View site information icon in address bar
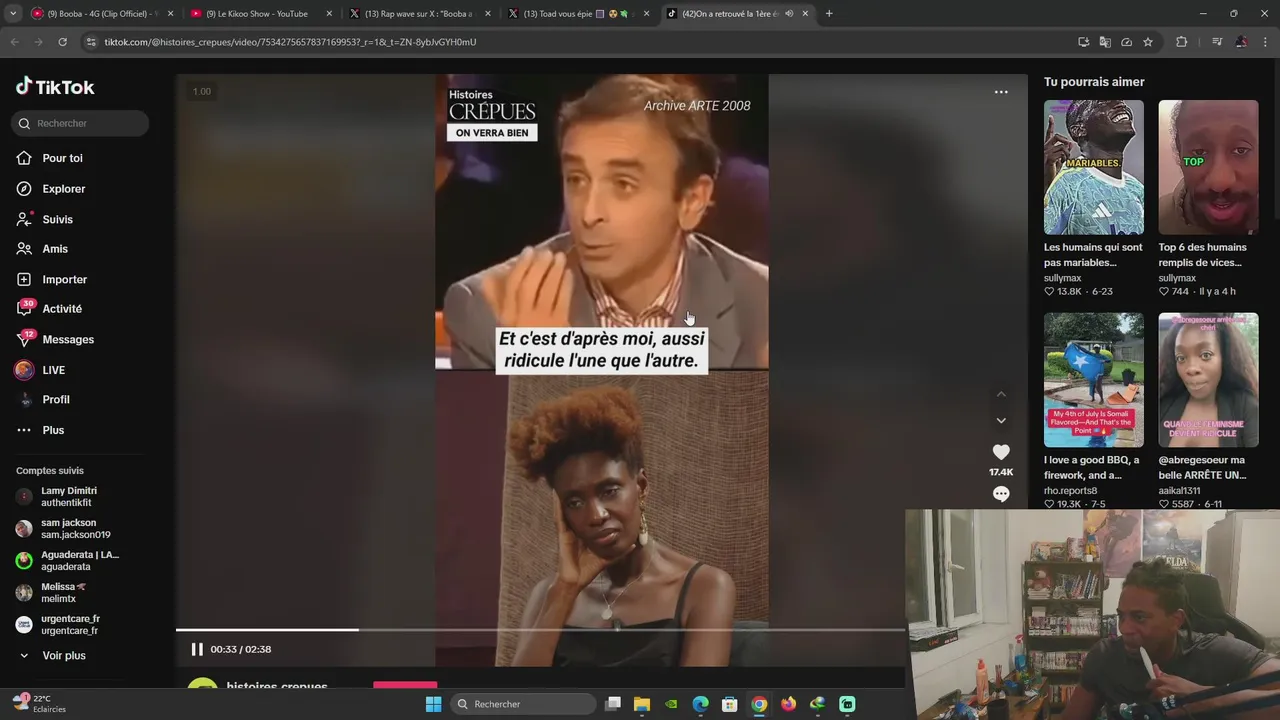The image size is (1280, 720). [91, 42]
